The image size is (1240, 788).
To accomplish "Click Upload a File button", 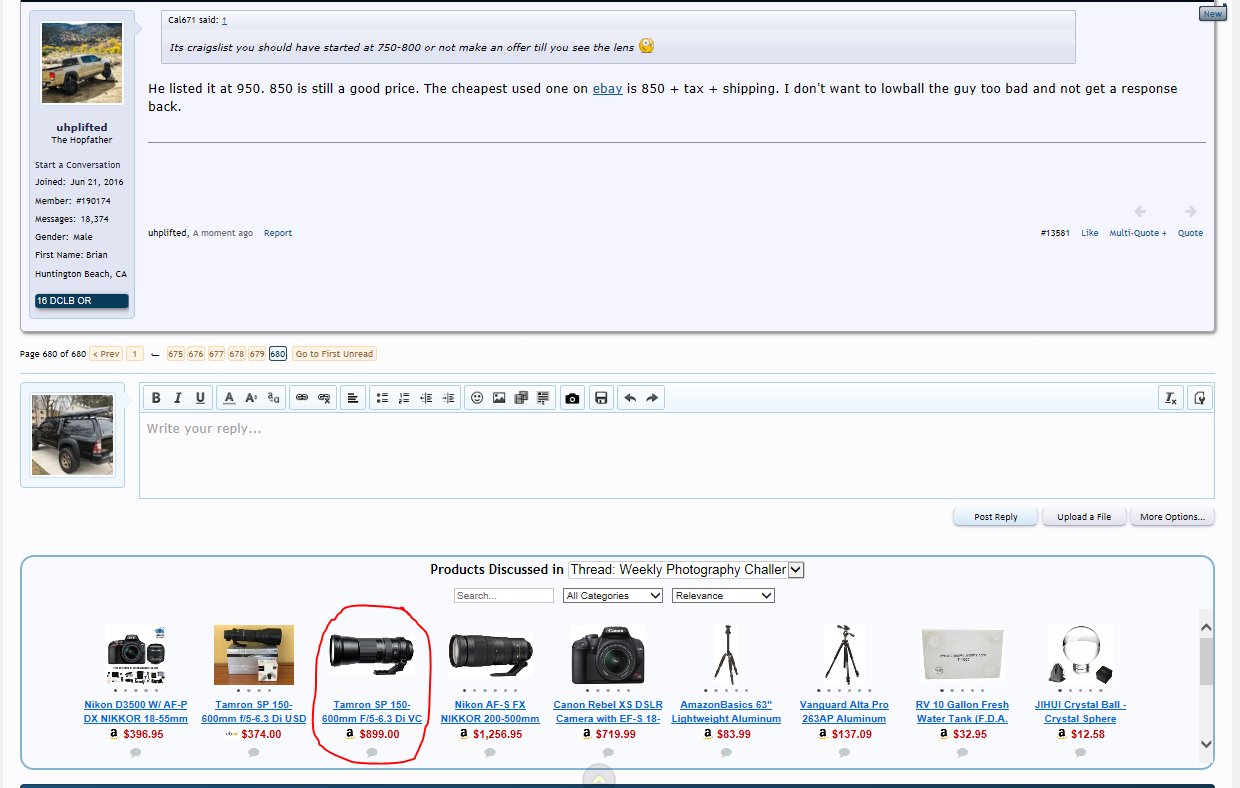I will pyautogui.click(x=1084, y=517).
